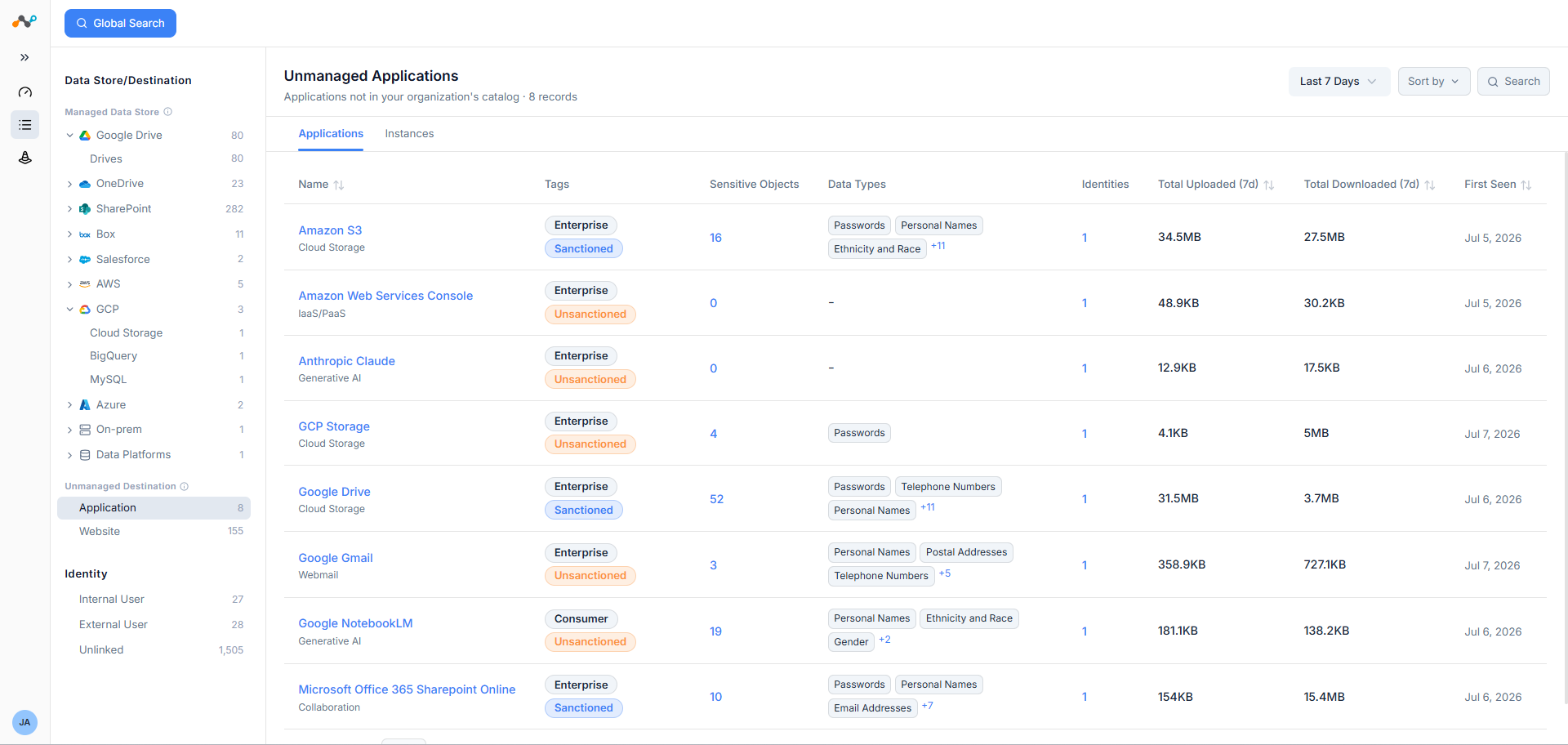
Task: Click the Unmanaged Destination info icon
Action: tap(185, 486)
